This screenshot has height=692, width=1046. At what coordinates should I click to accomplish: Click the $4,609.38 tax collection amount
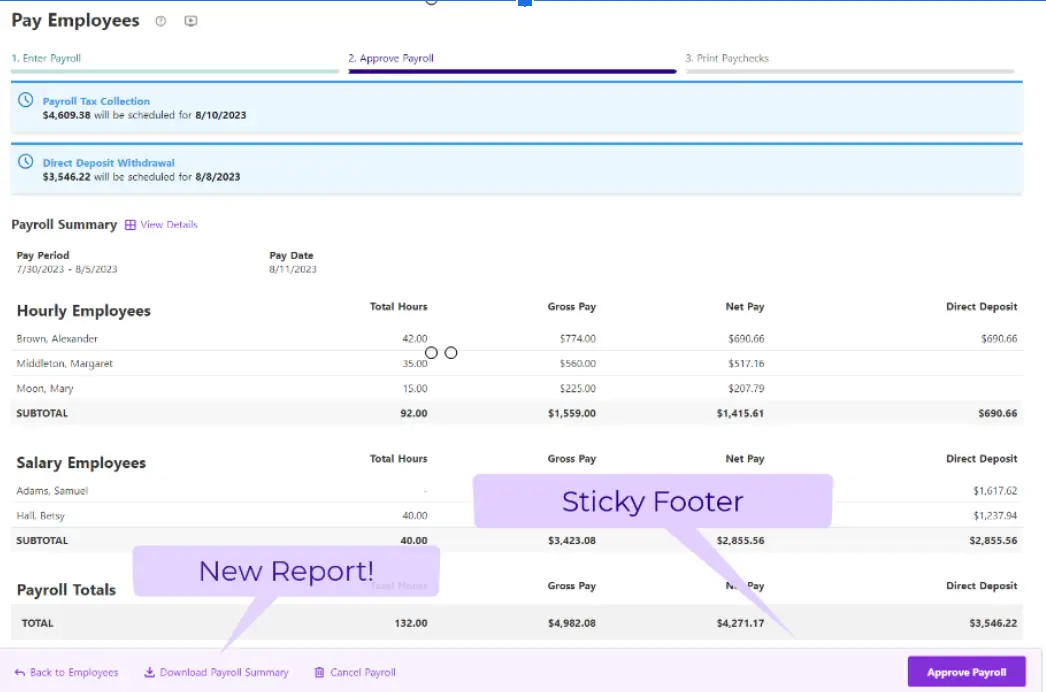pyautogui.click(x=66, y=115)
